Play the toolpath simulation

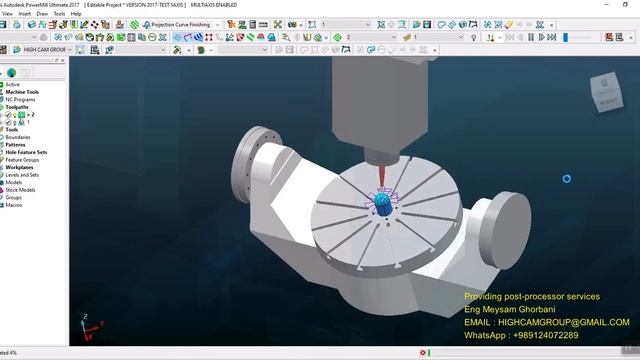[541, 38]
